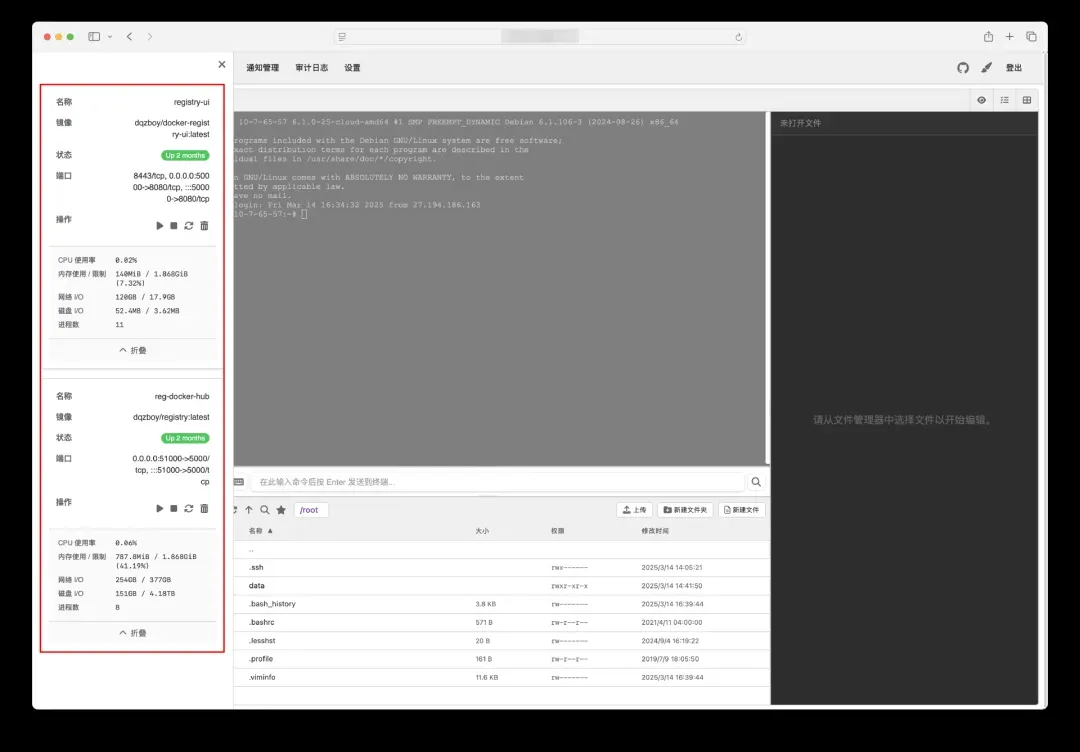Click the 上传 upload button
Screen dimensions: 1080x752
[633, 510]
